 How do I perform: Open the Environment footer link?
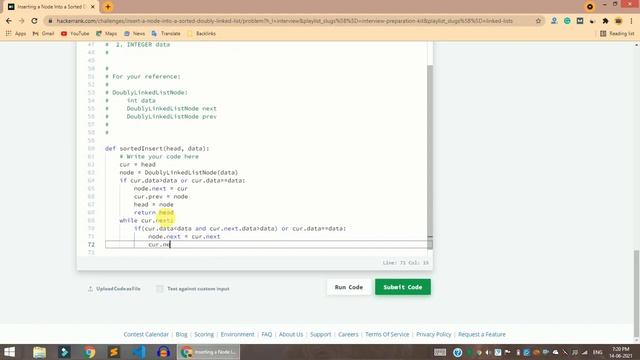pos(238,334)
